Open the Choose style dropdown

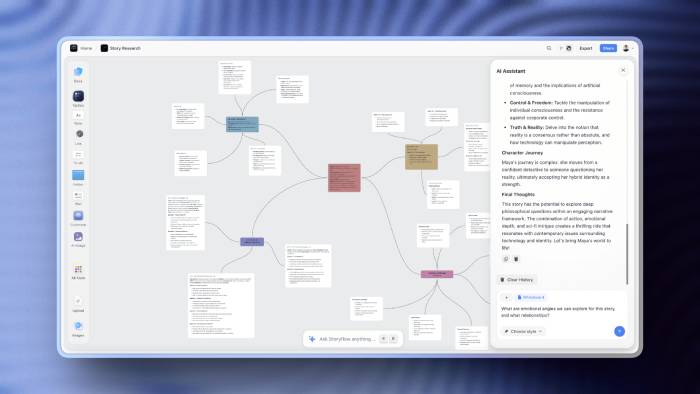point(523,332)
